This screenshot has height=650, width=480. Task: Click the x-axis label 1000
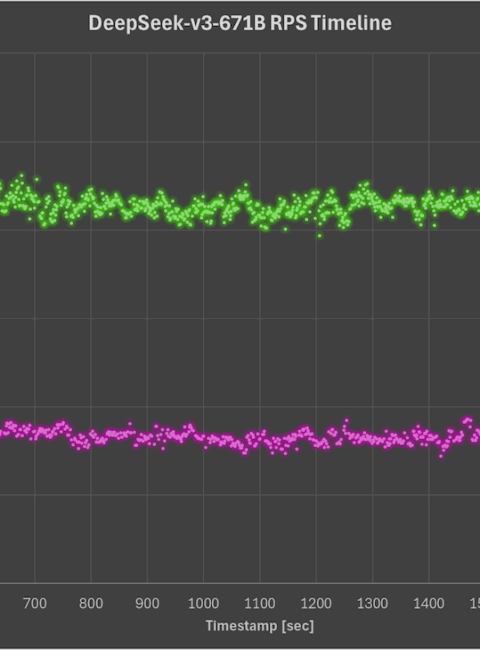click(204, 603)
